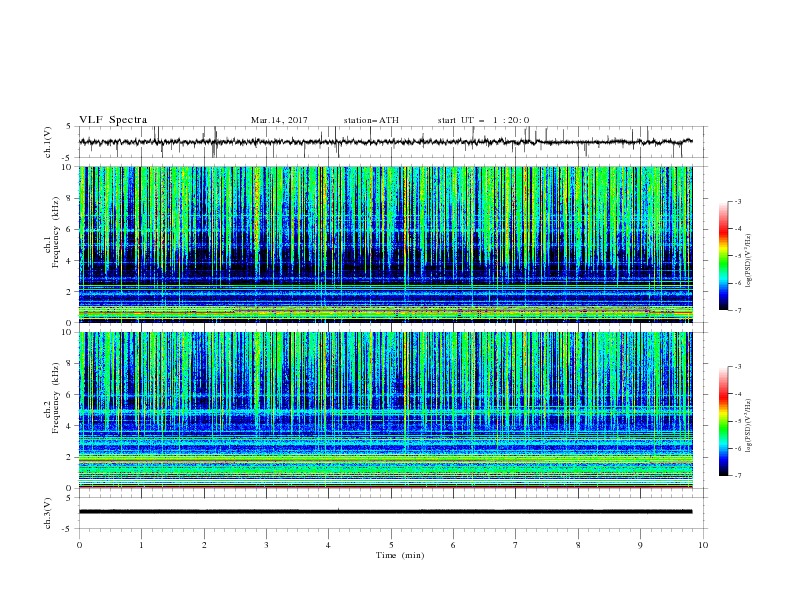
Task: Click the ch.1 voltage waveform trace
Action: click(385, 142)
